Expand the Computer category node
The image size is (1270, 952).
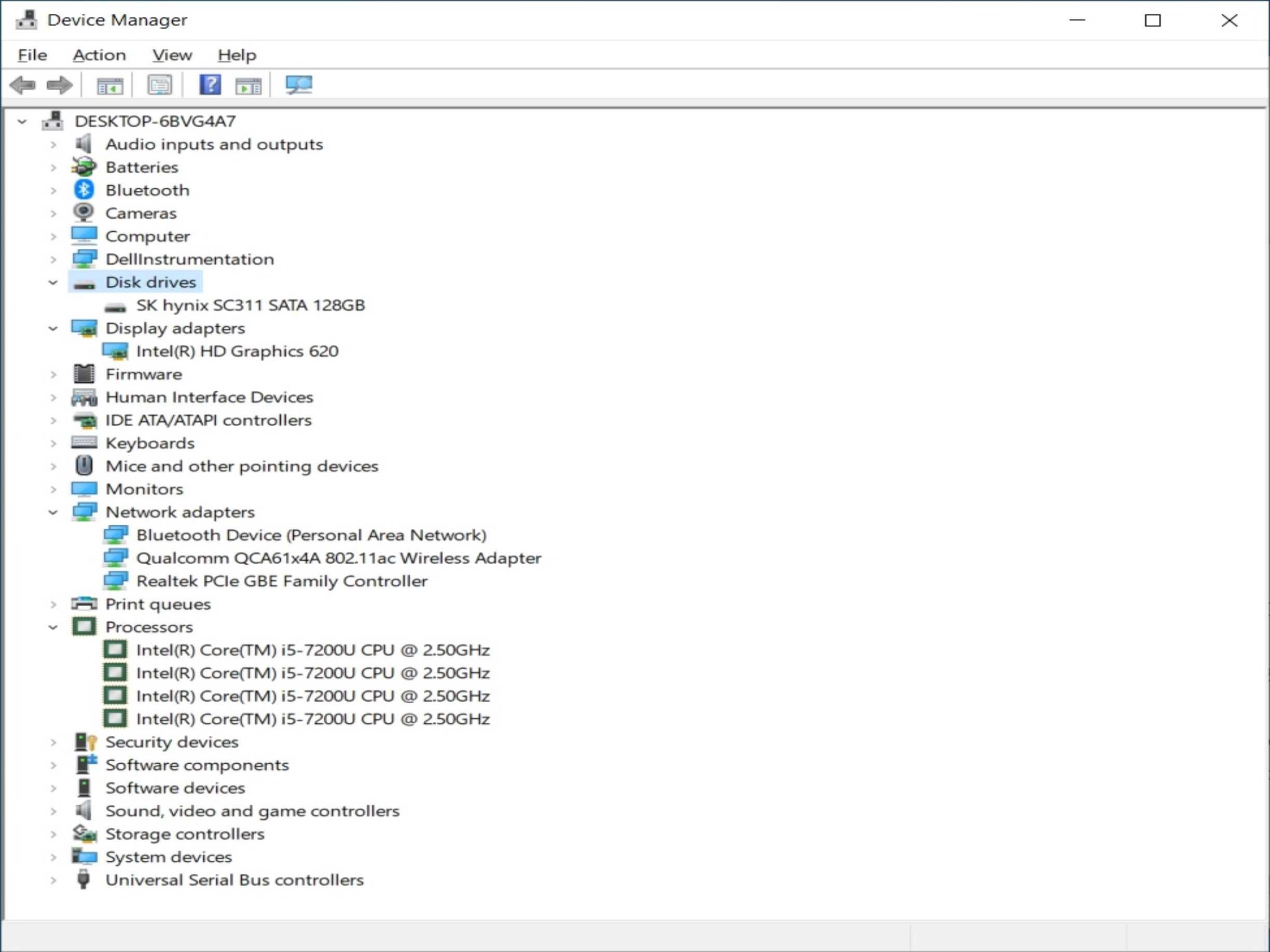pyautogui.click(x=53, y=236)
